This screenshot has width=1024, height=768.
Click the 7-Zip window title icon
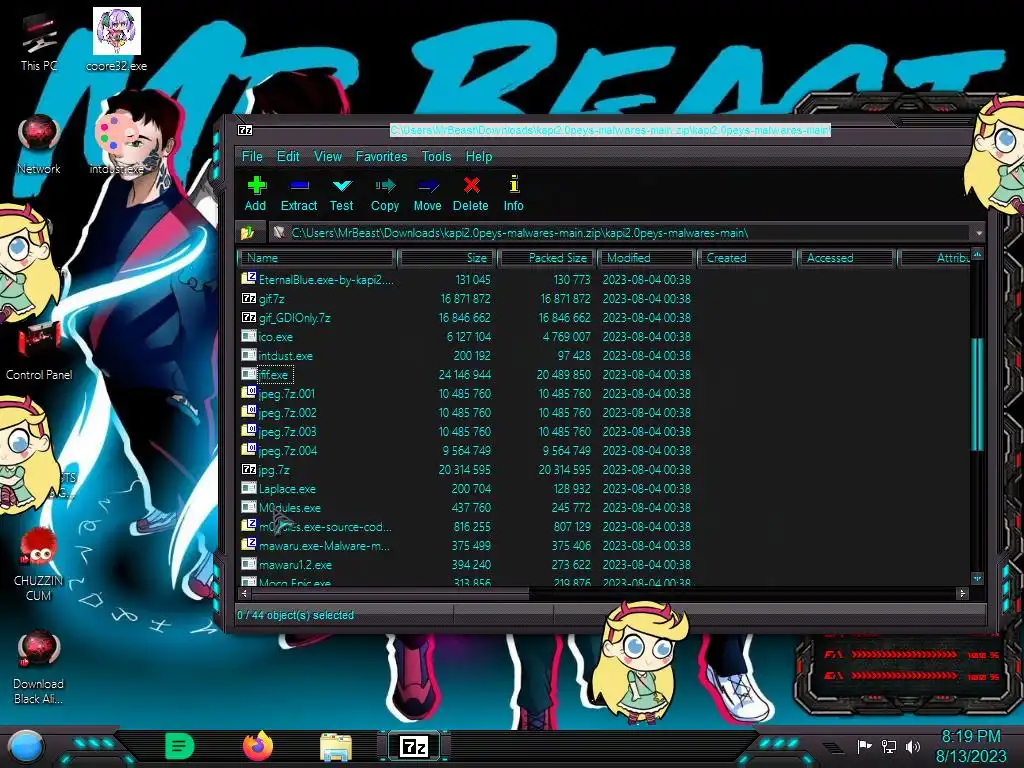coord(246,130)
